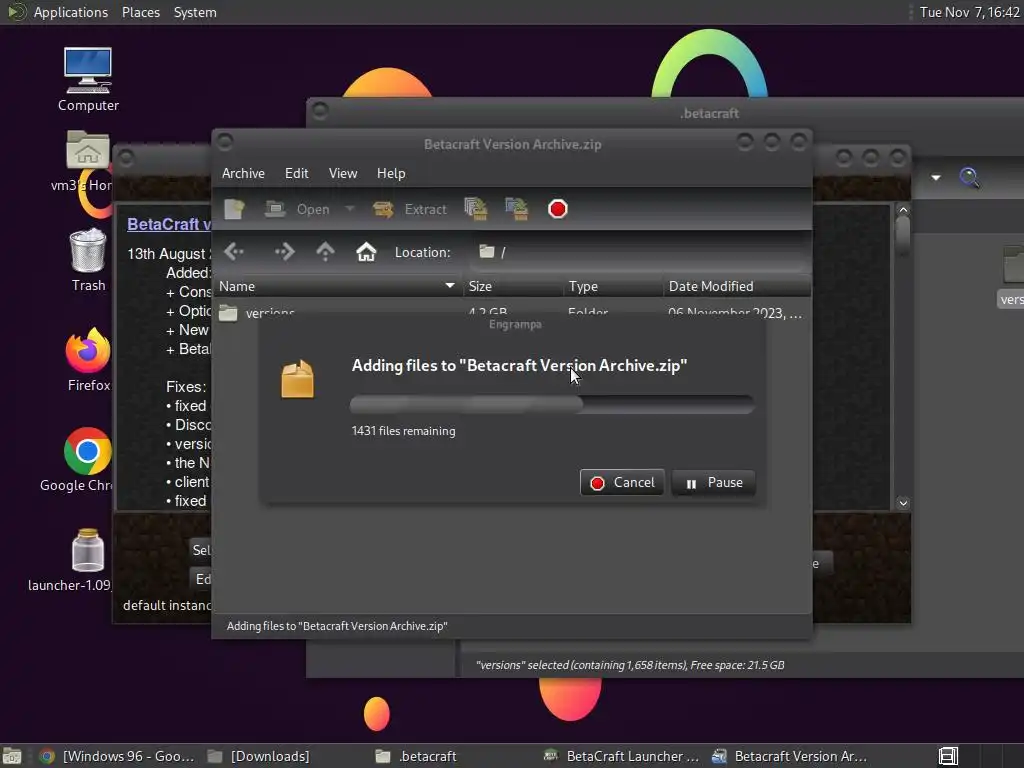This screenshot has height=768, width=1024.
Task: Click the show desktop icon in taskbar
Action: [x=12, y=756]
